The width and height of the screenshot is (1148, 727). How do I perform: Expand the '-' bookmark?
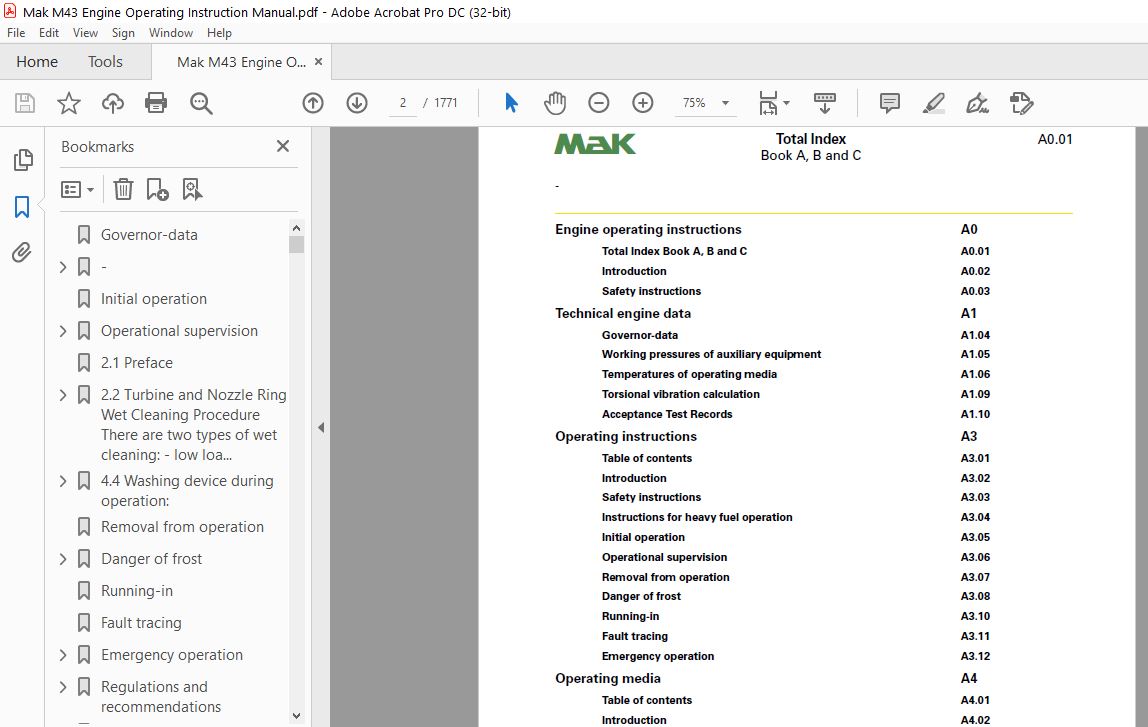click(63, 267)
